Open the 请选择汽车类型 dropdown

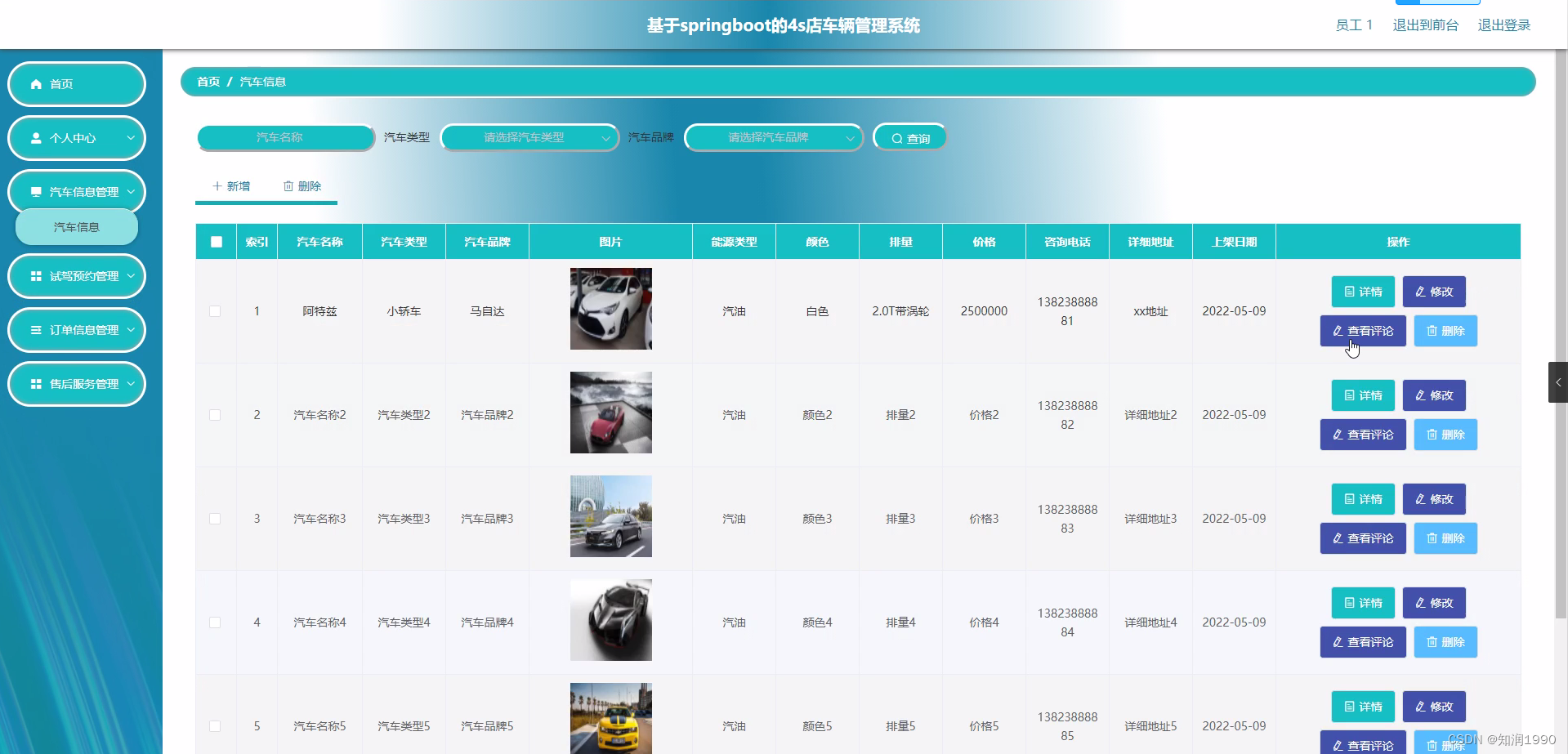(x=529, y=137)
